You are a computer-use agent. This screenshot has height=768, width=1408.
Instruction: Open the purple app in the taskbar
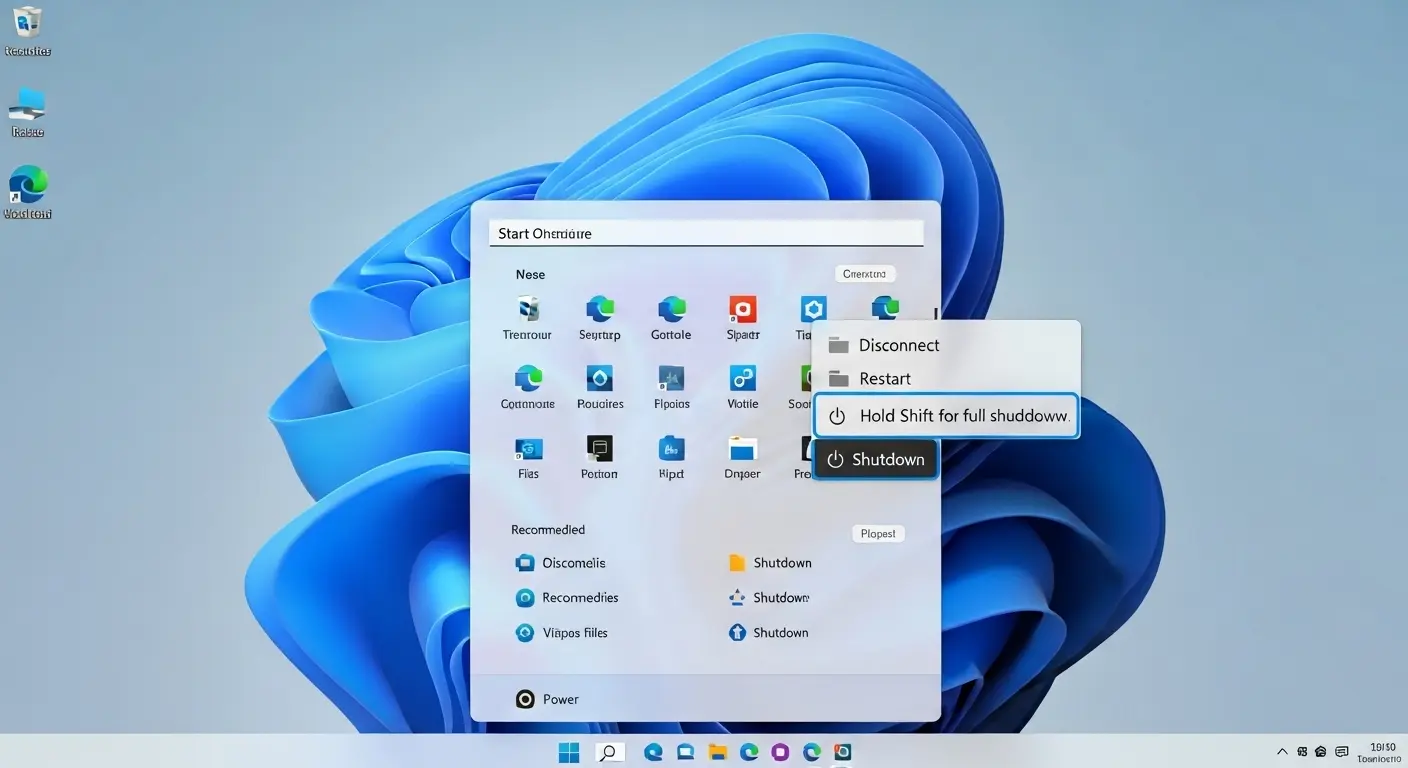(780, 752)
